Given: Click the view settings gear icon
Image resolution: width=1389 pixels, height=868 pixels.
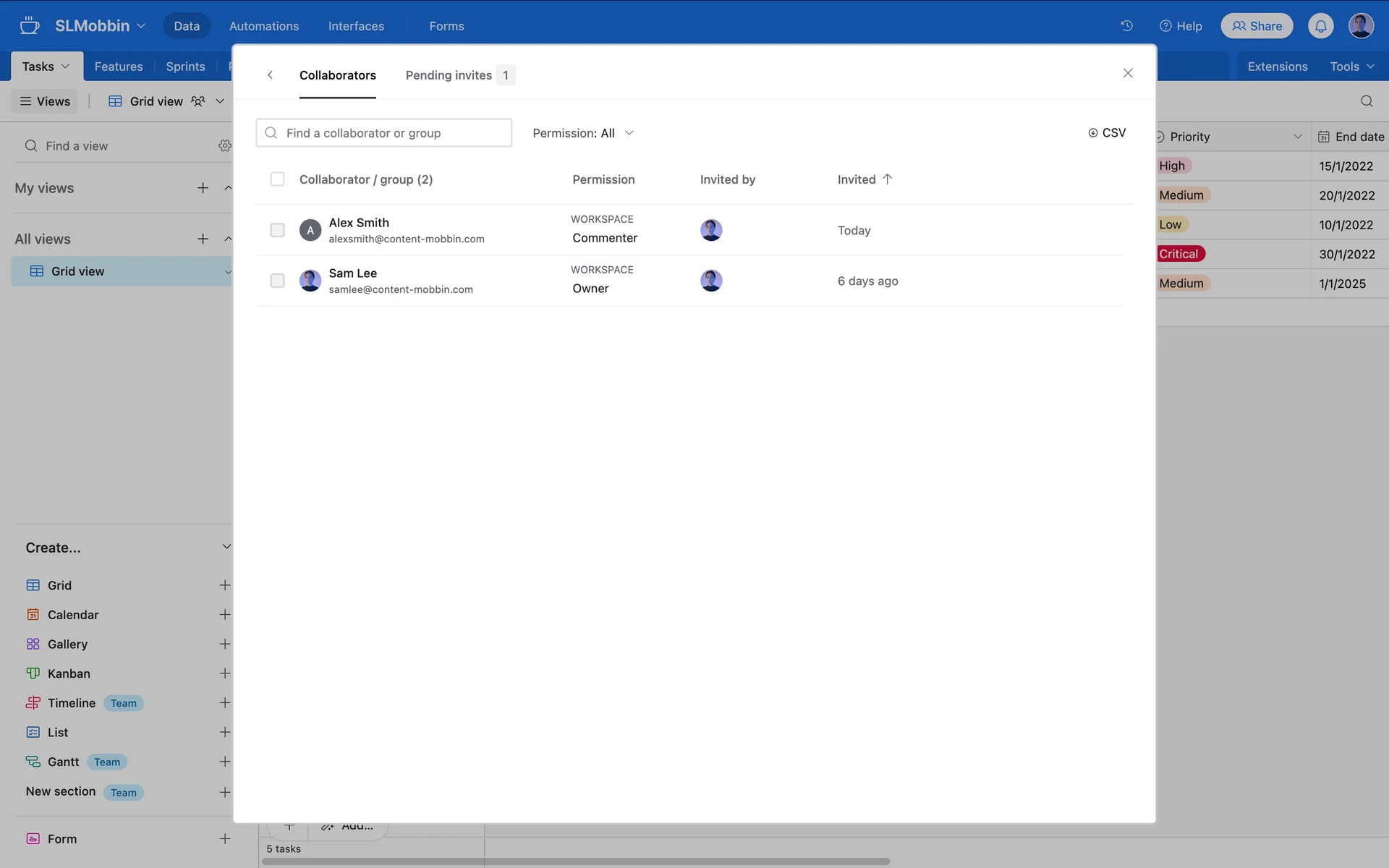Looking at the screenshot, I should click(x=224, y=146).
